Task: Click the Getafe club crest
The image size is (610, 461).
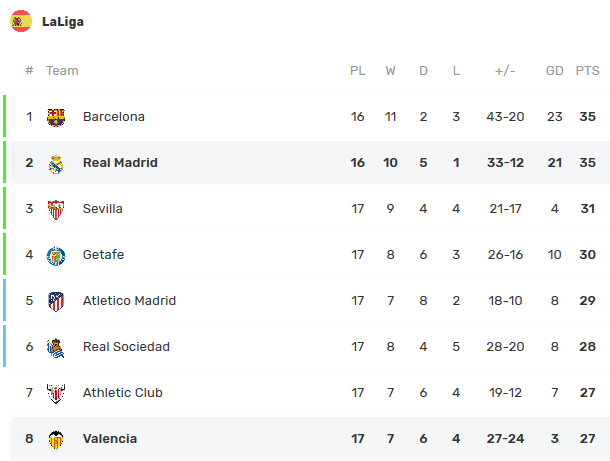Action: coord(56,255)
